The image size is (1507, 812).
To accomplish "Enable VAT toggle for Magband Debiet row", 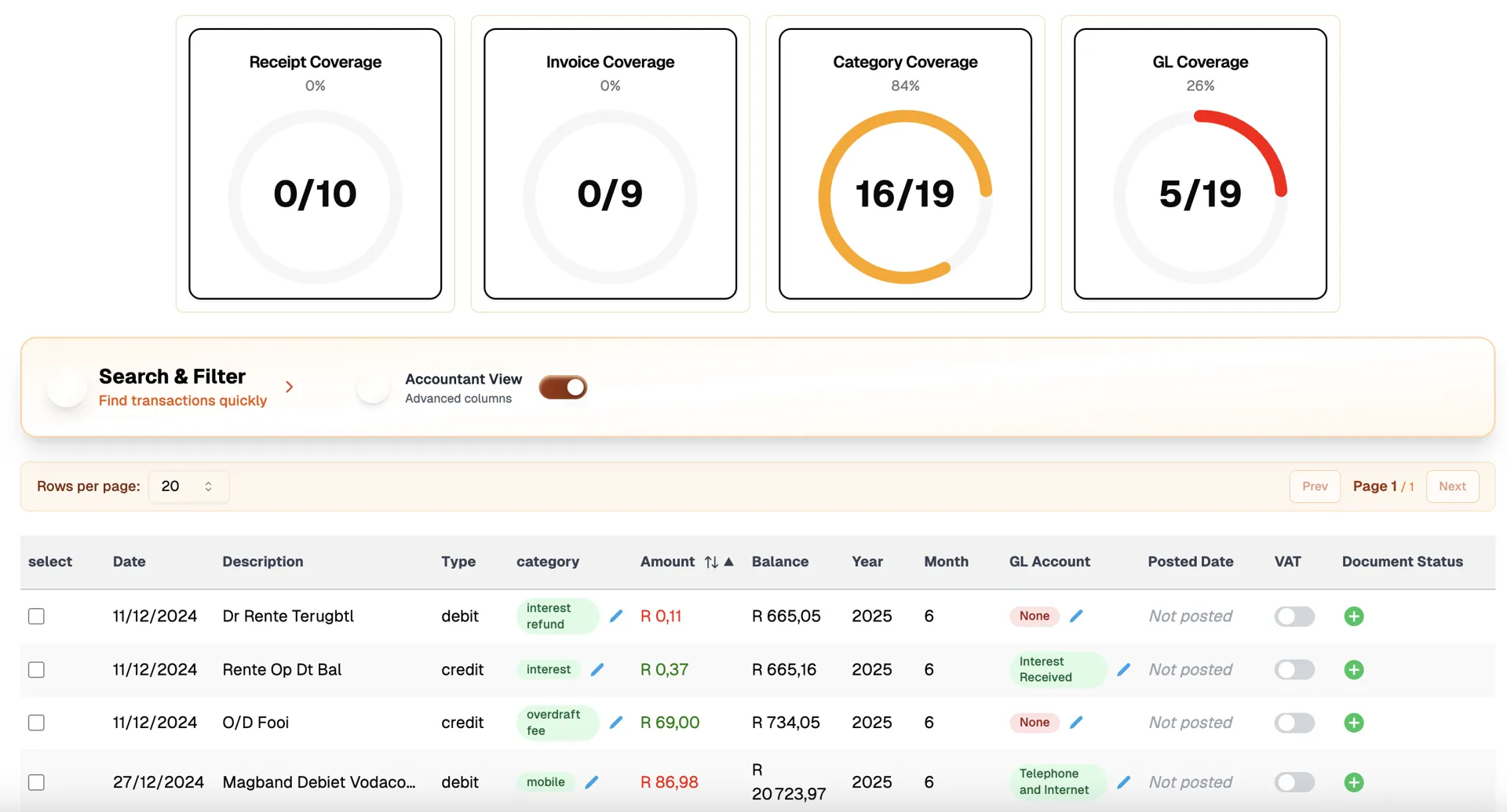I will click(1294, 781).
